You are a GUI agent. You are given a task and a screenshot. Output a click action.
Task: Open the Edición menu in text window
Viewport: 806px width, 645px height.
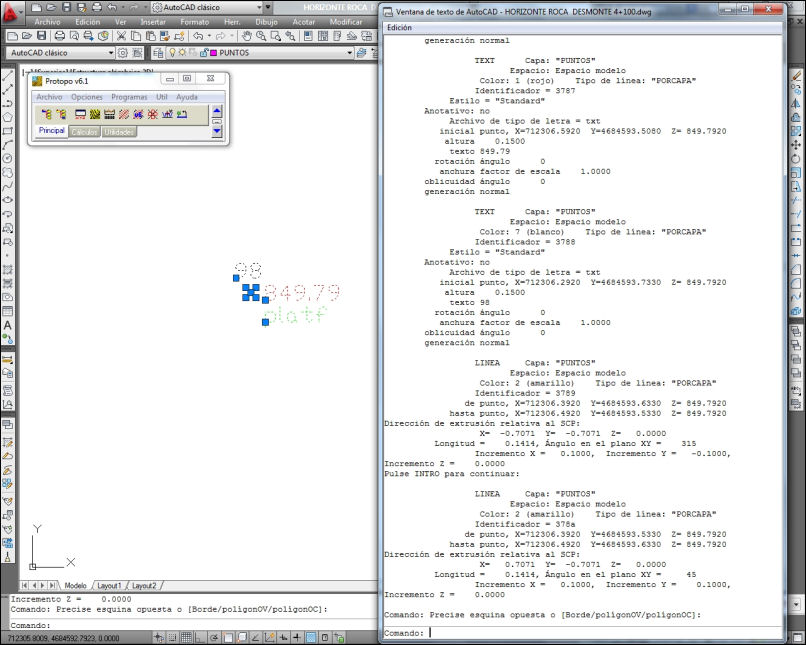pos(399,28)
